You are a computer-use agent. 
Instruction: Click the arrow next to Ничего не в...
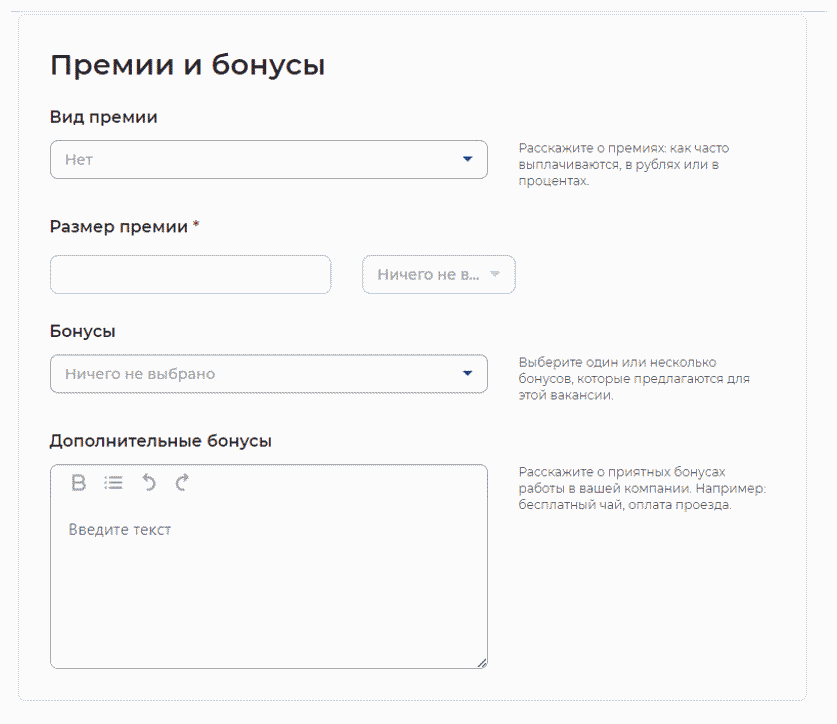[x=495, y=275]
